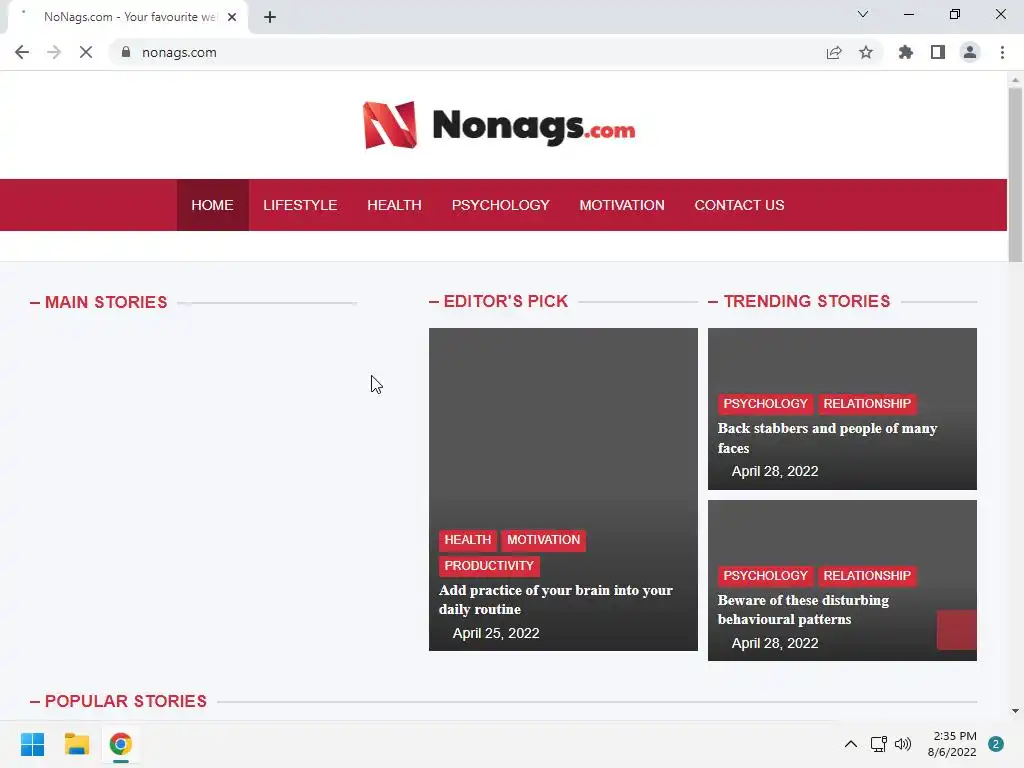Open File Explorer from the taskbar

coord(76,744)
